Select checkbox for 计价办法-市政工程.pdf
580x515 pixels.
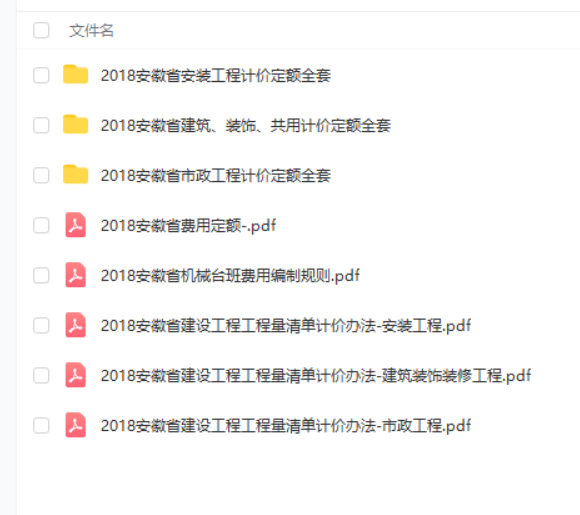click(x=41, y=425)
